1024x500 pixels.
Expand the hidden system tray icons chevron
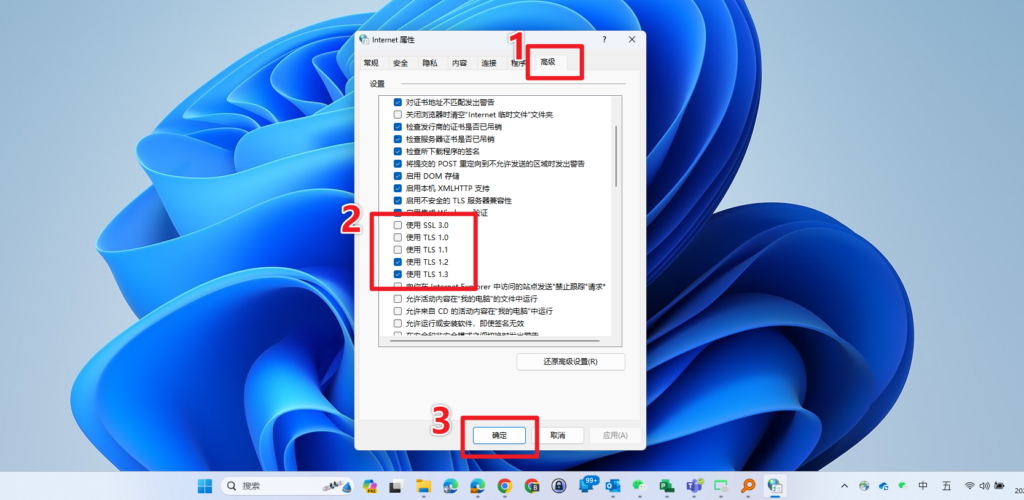pos(845,486)
